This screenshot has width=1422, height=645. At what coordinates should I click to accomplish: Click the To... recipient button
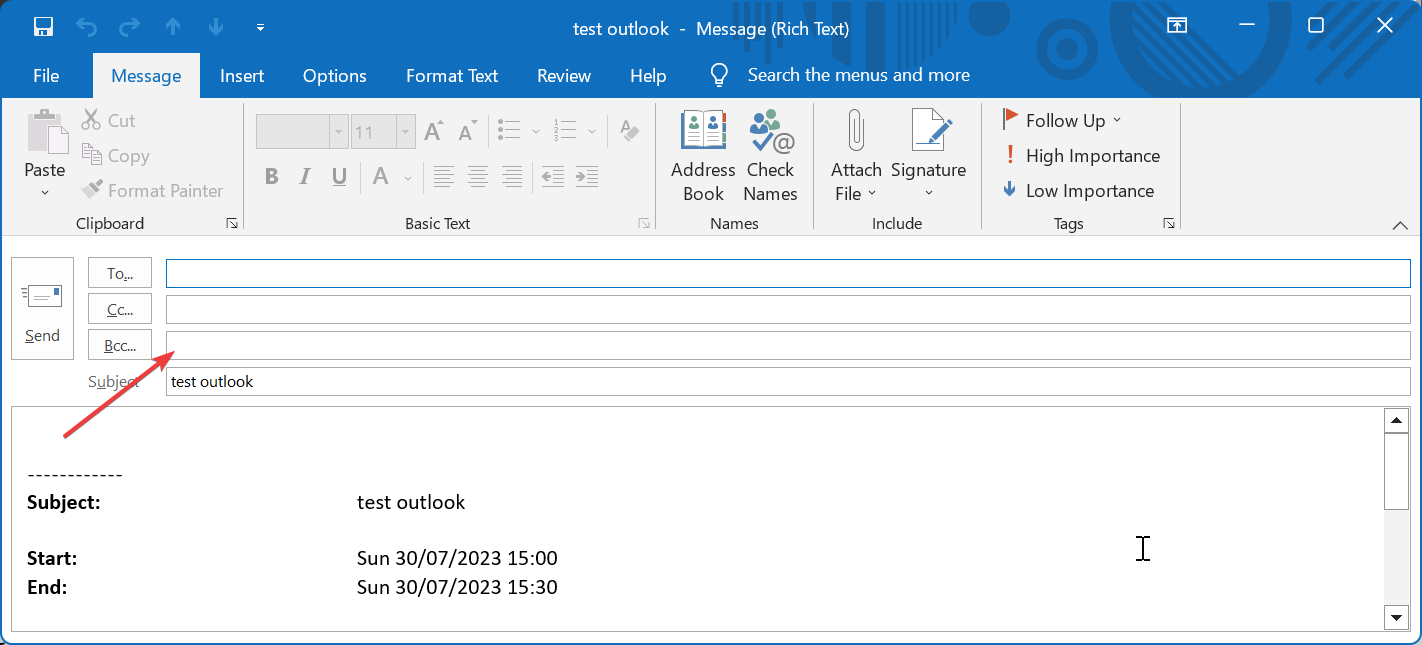120,273
